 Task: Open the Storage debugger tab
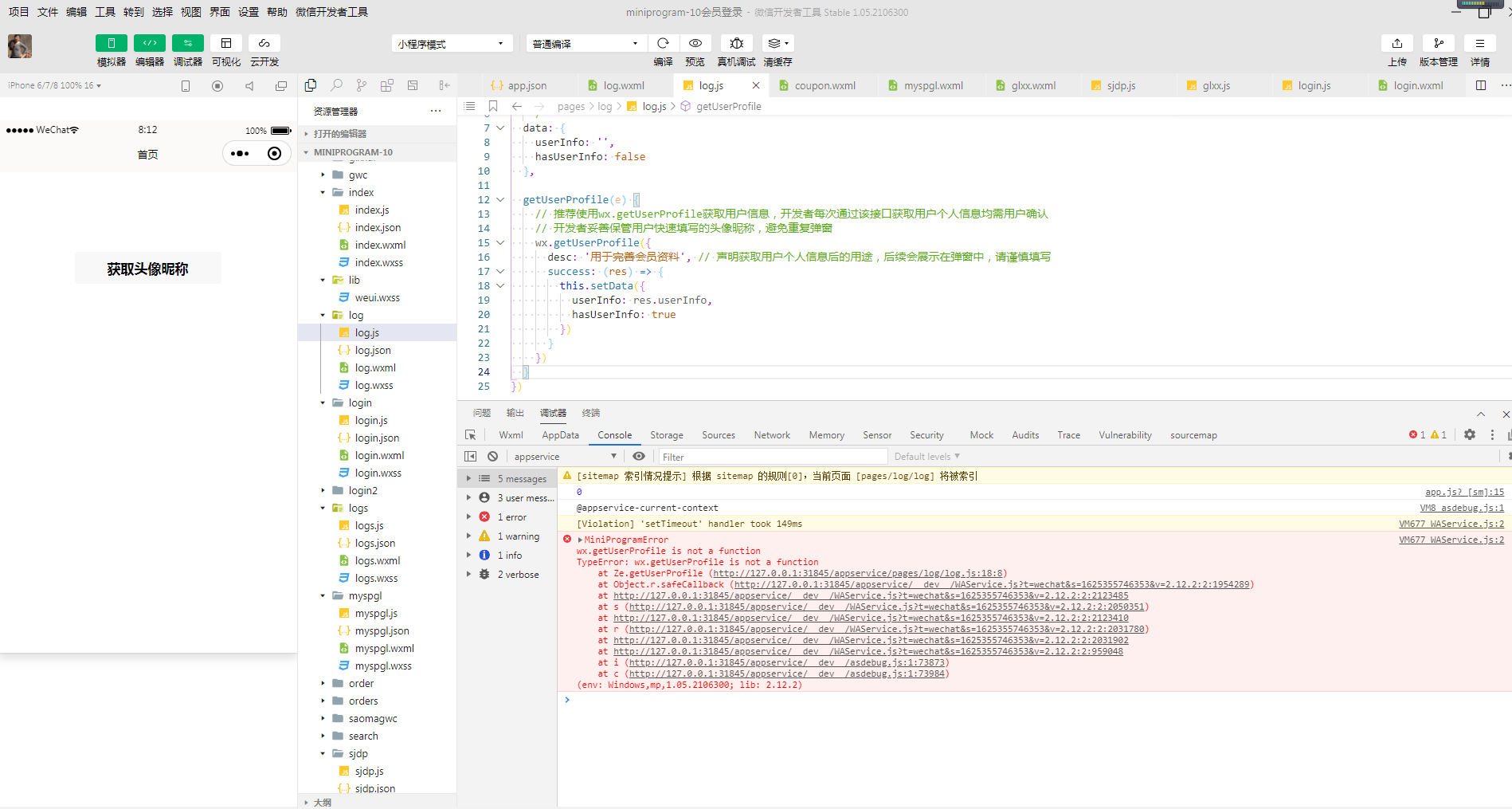(667, 435)
